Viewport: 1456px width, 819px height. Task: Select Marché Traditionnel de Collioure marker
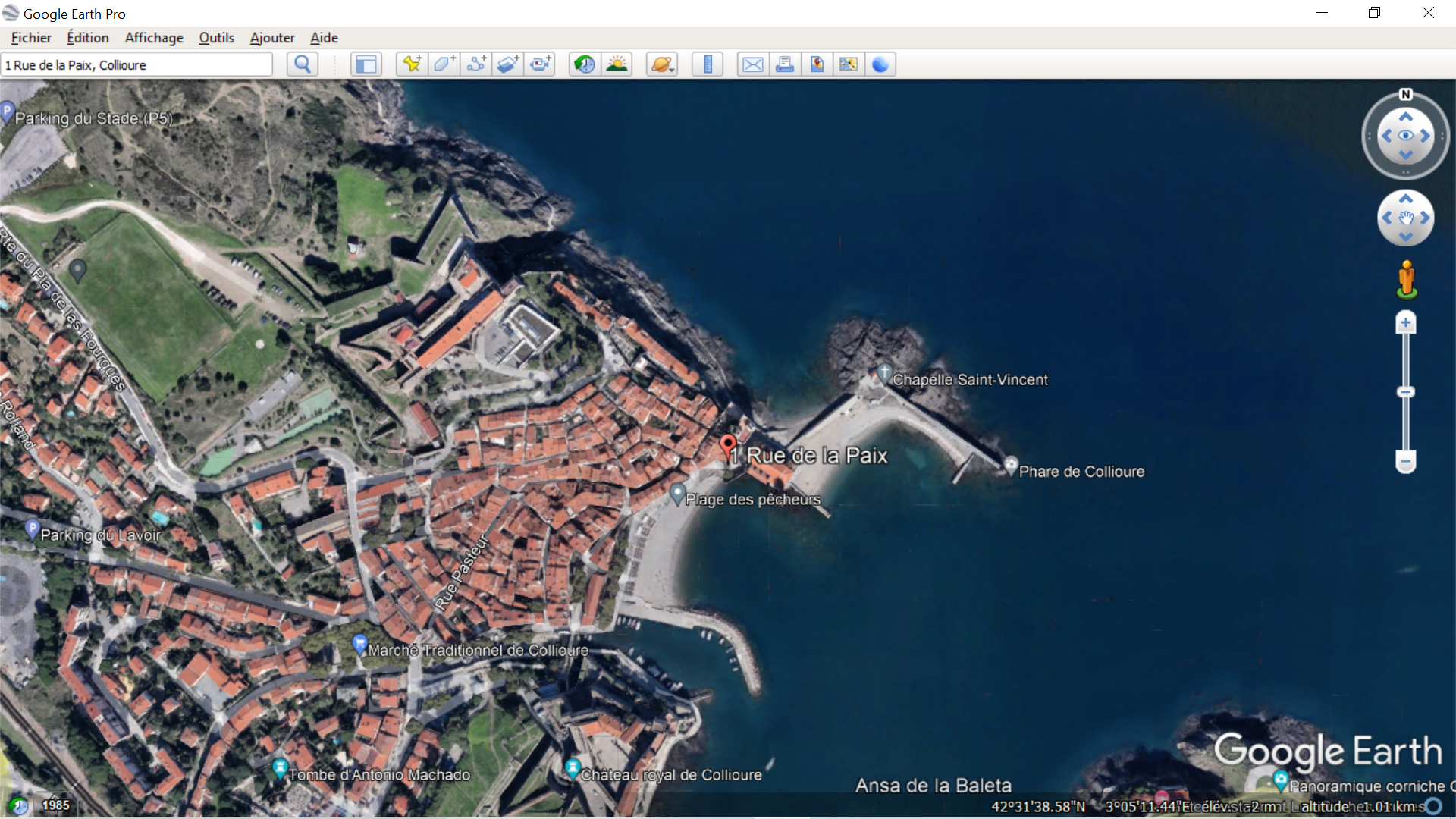pos(360,645)
